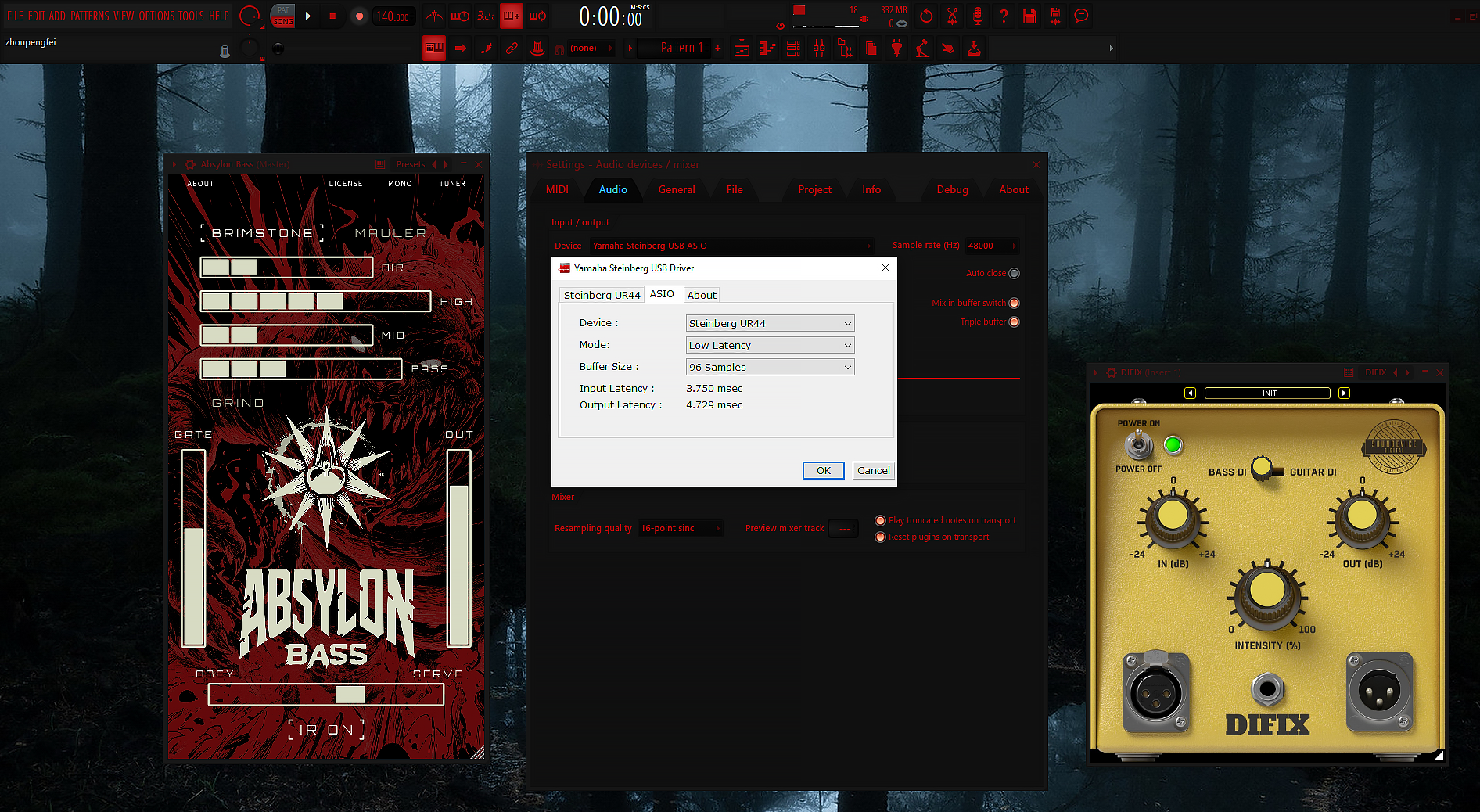Click Cancel in the Yamaha driver dialog

pos(874,470)
